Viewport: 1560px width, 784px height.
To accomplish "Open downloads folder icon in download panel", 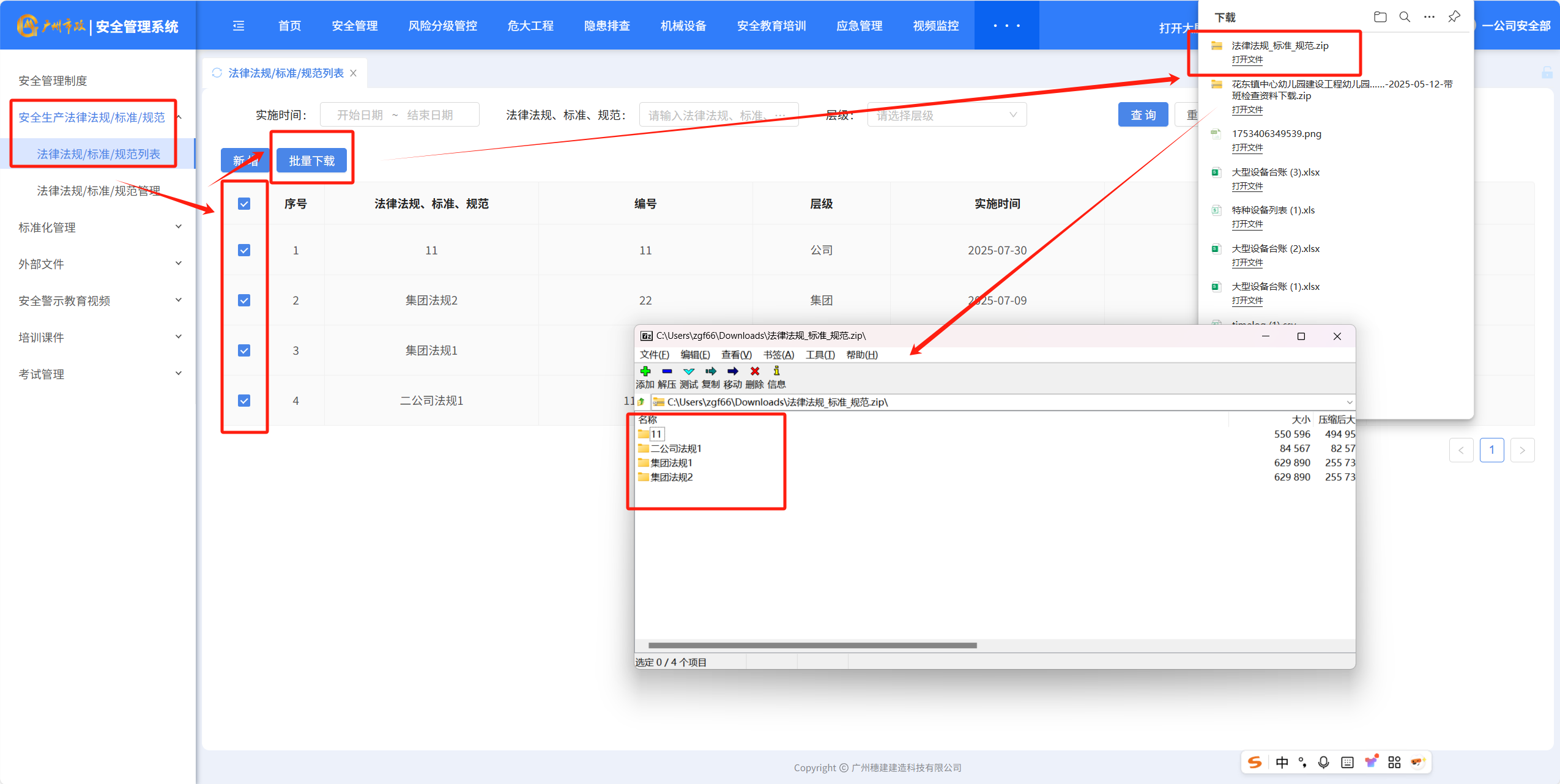I will [x=1380, y=17].
